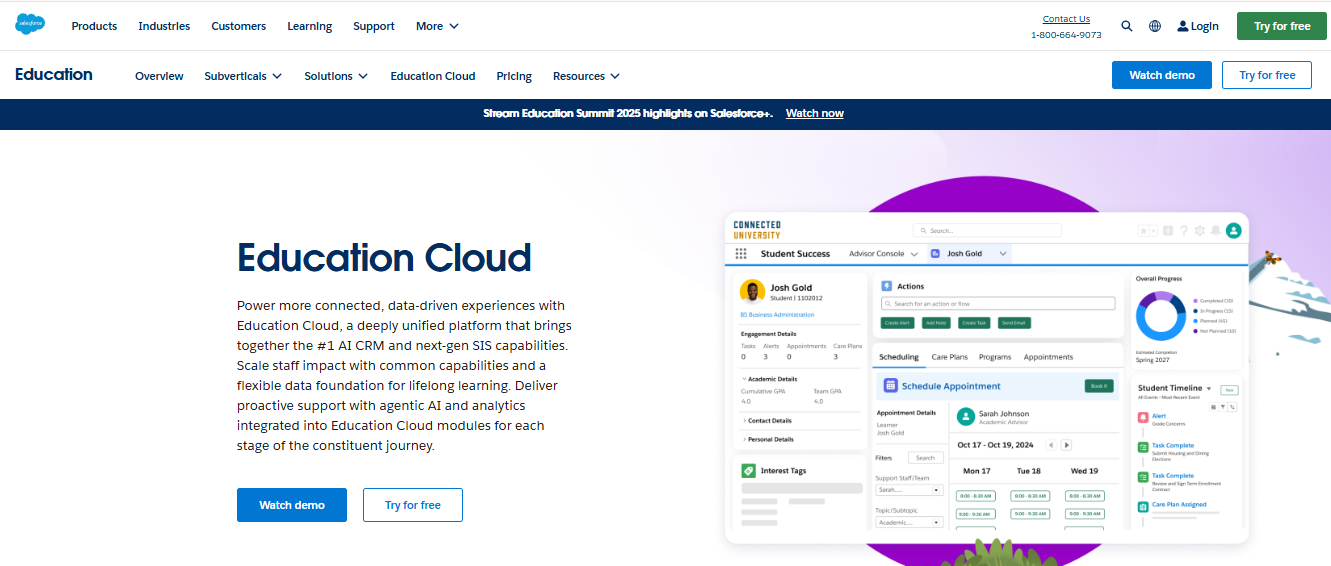Click Josh Gold's profile photo
1331x566 pixels.
(752, 291)
